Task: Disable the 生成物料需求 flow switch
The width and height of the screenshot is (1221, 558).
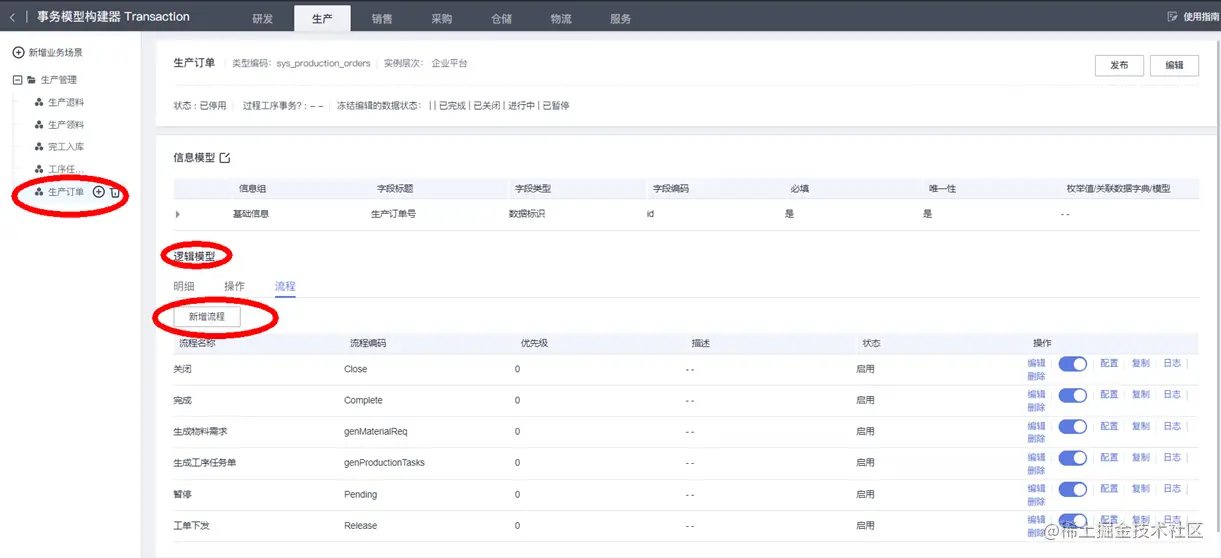Action: [1073, 427]
